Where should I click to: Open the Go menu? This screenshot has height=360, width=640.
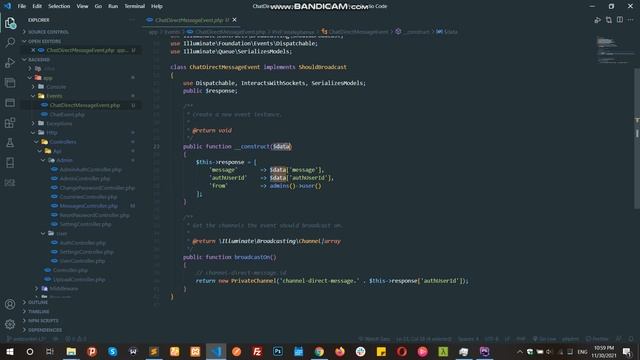(98, 6)
